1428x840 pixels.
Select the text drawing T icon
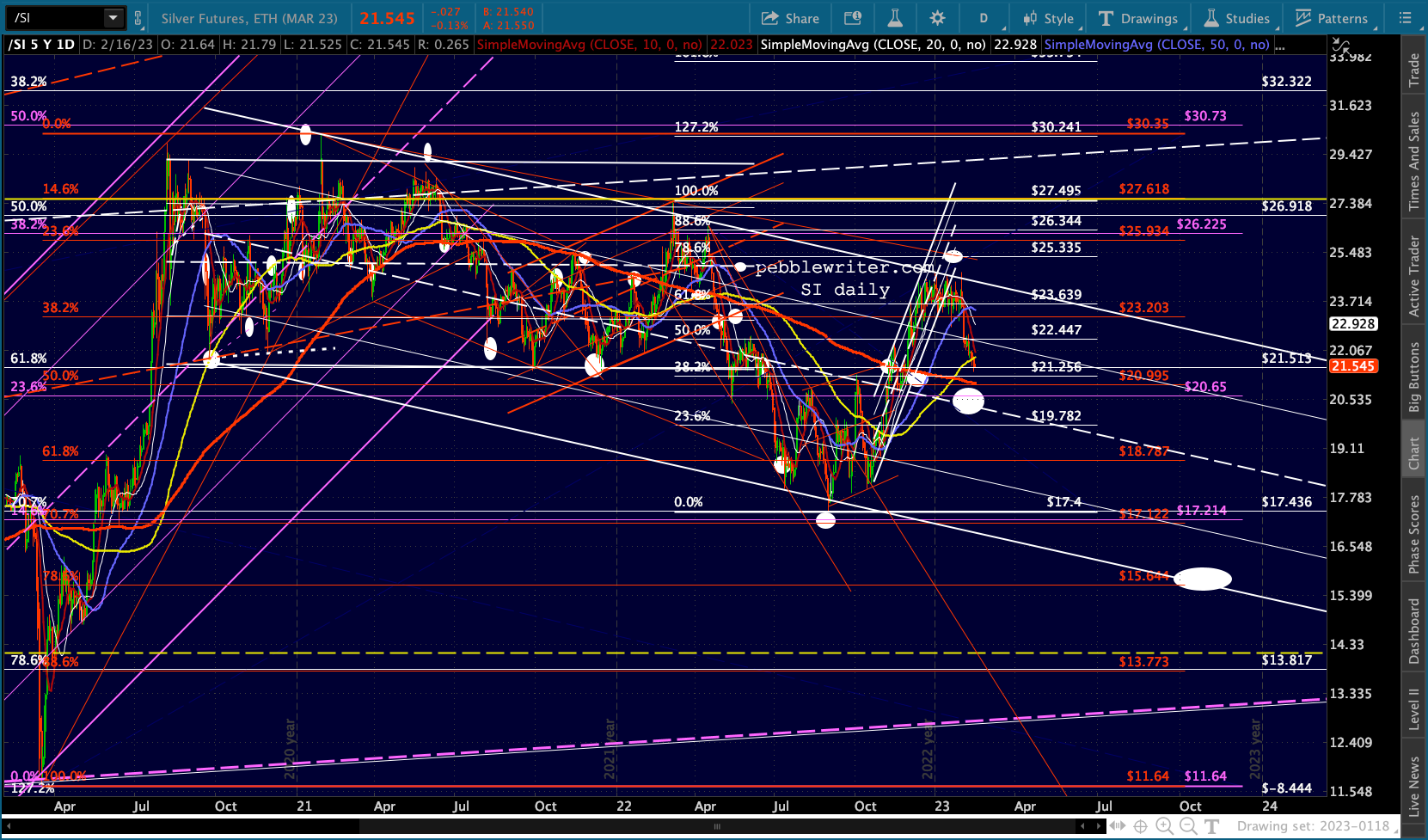pyautogui.click(x=1212, y=826)
